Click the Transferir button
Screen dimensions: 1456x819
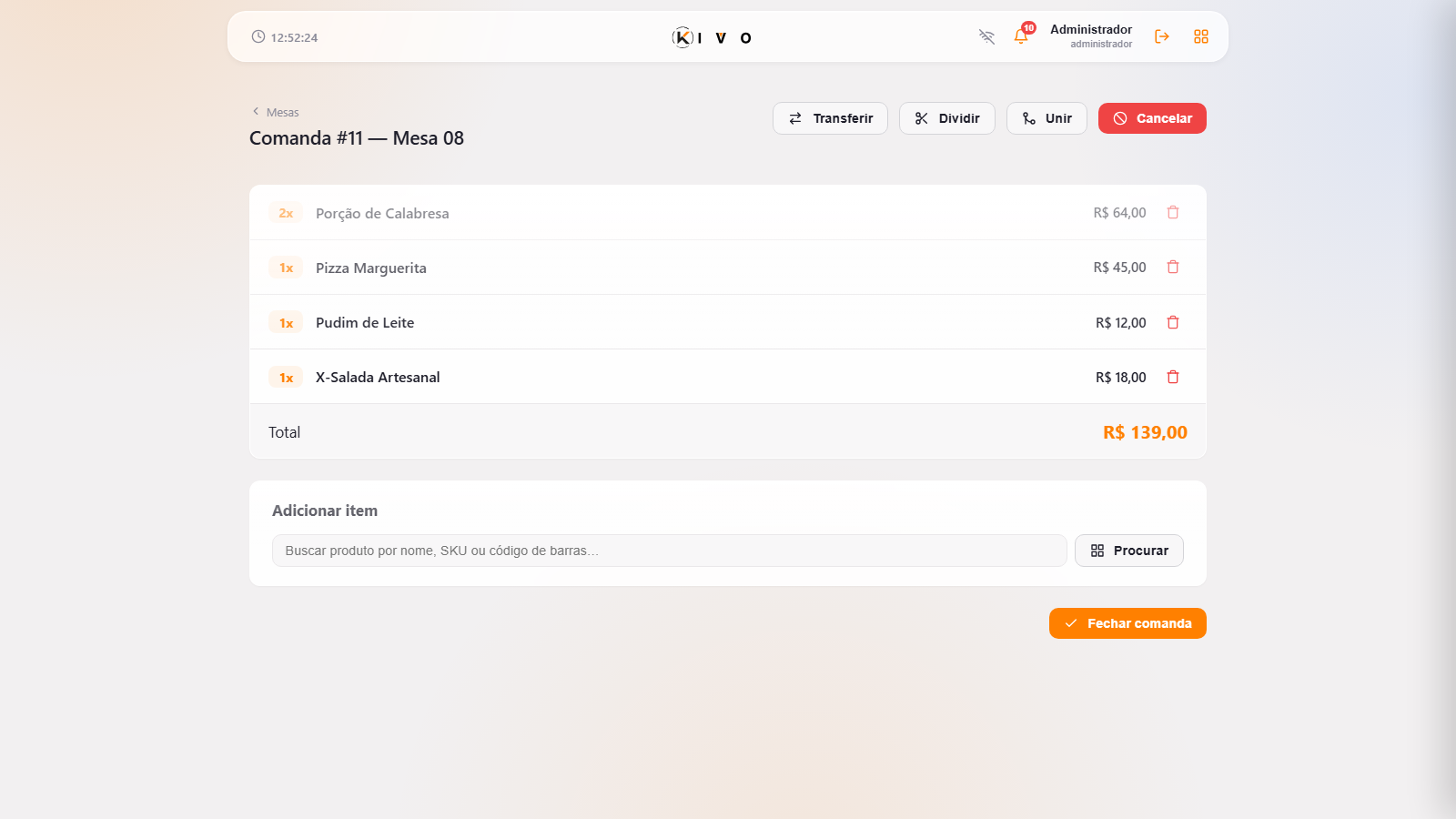830,118
